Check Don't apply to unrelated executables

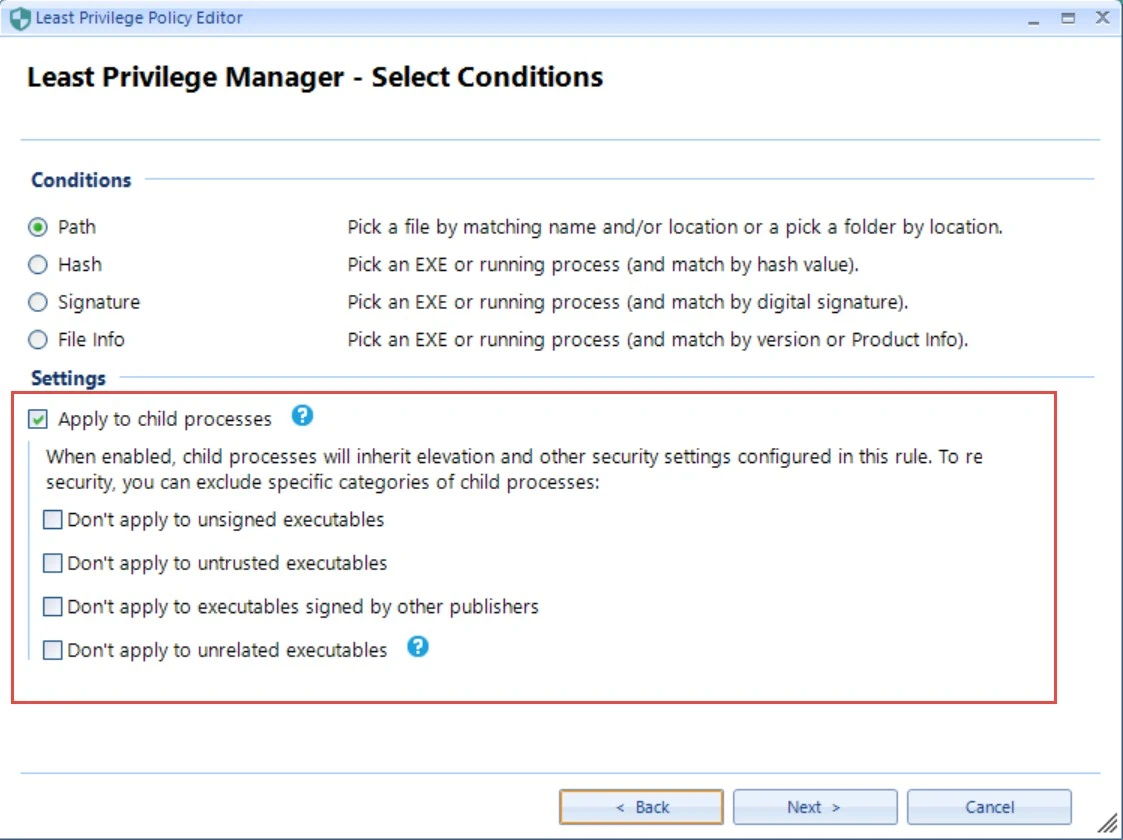(x=53, y=649)
